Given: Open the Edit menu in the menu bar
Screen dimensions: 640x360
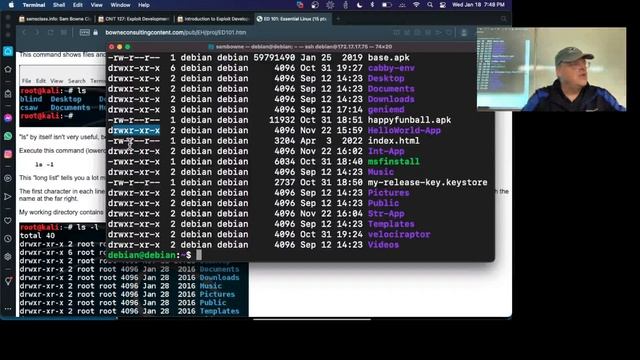Looking at the screenshot, I should pos(78,5).
